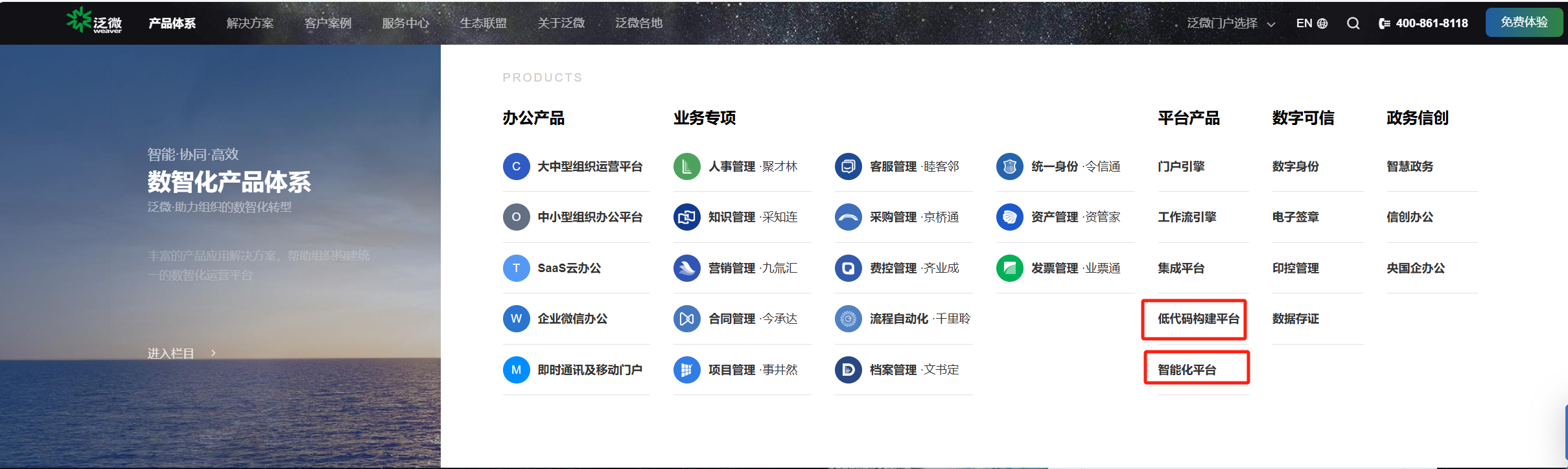Click the 400-861-8118 phone number
The image size is (1568, 469).
click(x=1432, y=23)
